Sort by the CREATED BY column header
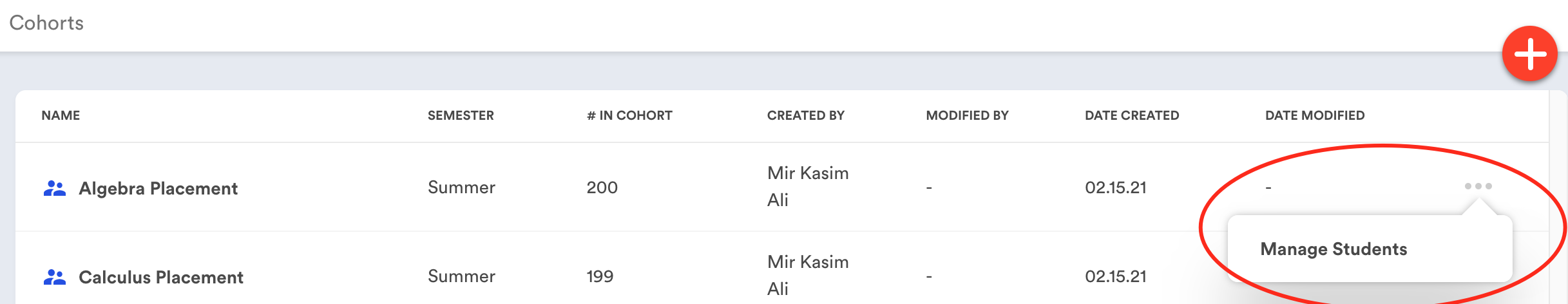This screenshot has height=304, width=1568. coord(805,115)
